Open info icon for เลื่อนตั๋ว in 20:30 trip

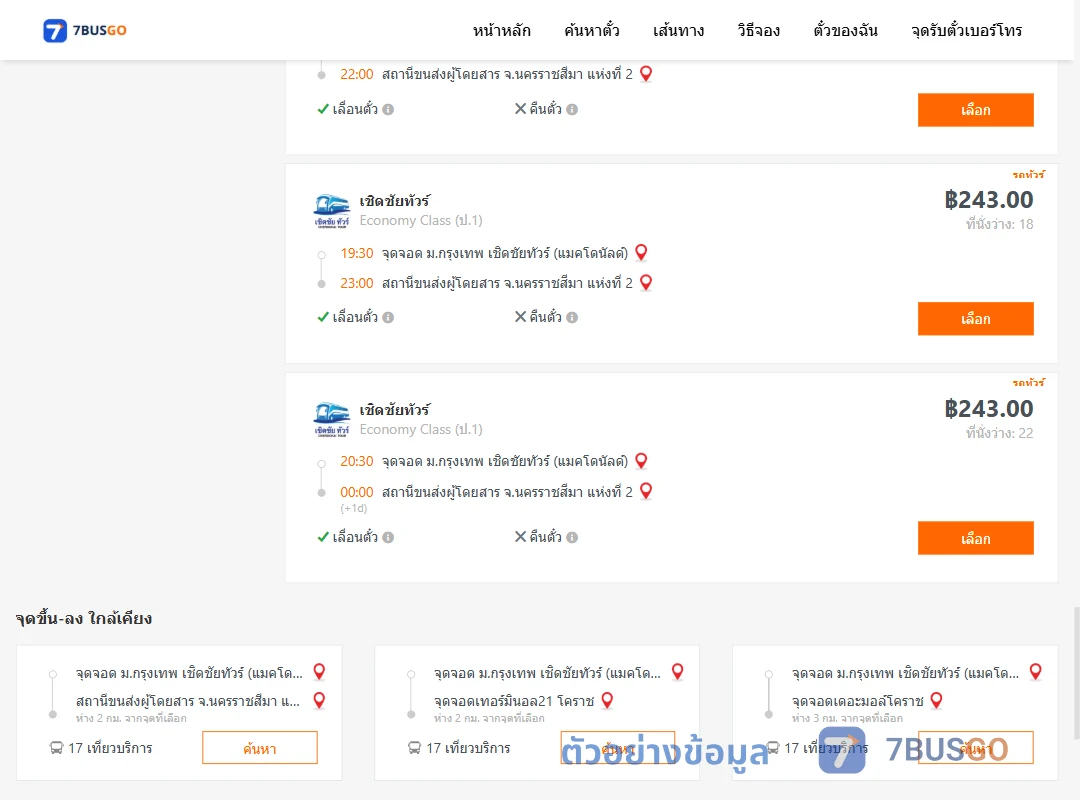[x=388, y=537]
